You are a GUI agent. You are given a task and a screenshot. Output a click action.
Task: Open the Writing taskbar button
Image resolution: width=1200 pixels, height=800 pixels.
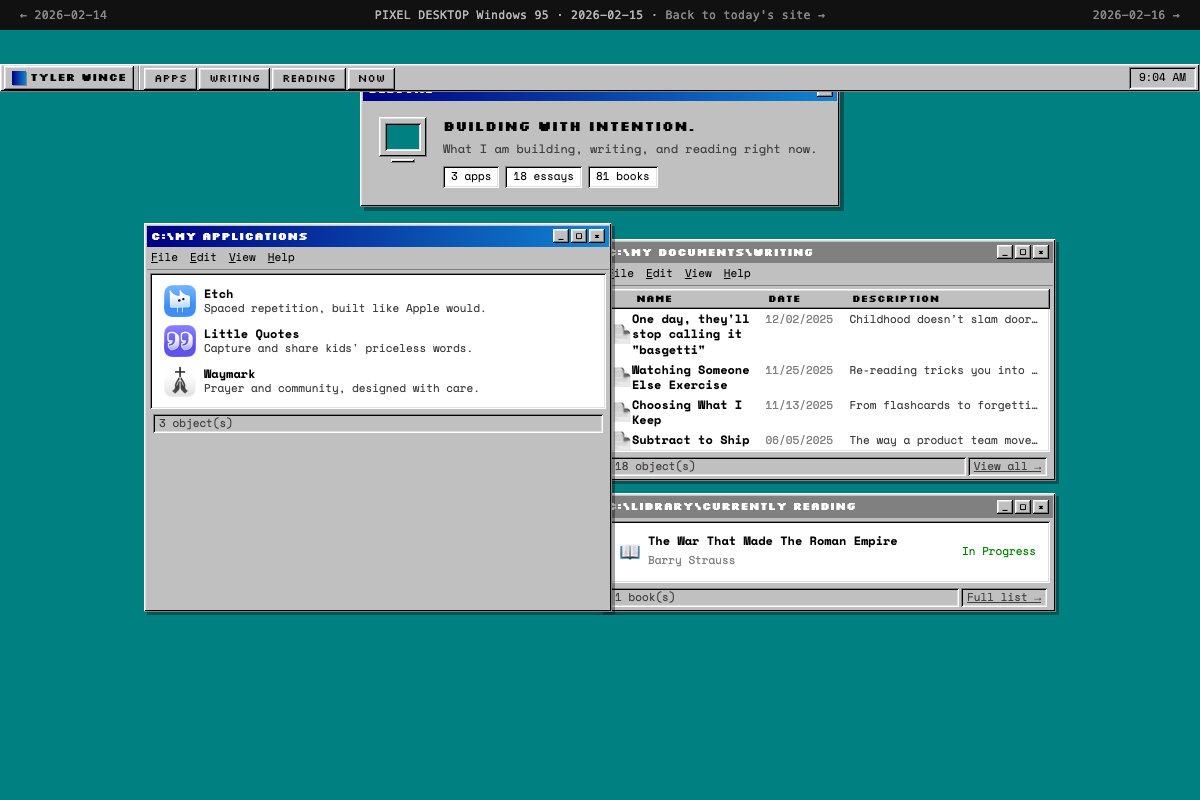pyautogui.click(x=235, y=78)
